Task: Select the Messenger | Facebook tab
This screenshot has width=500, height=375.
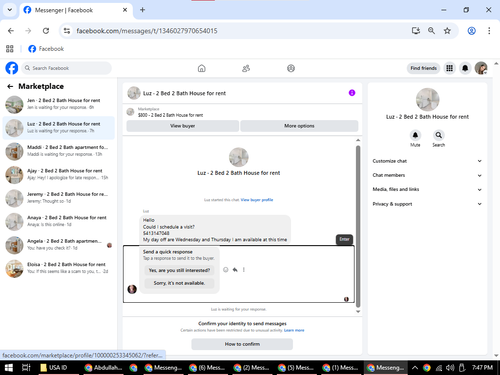Action: pos(76,10)
